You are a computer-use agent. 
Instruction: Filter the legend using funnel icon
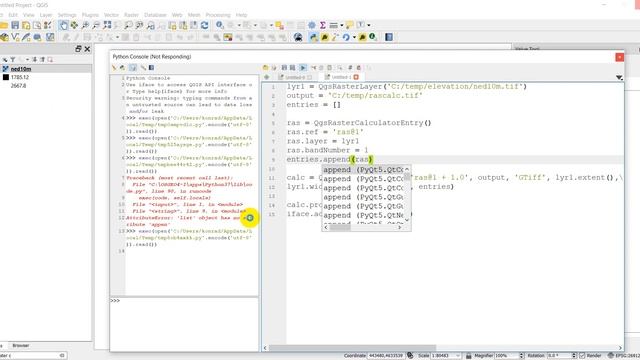click(13, 60)
